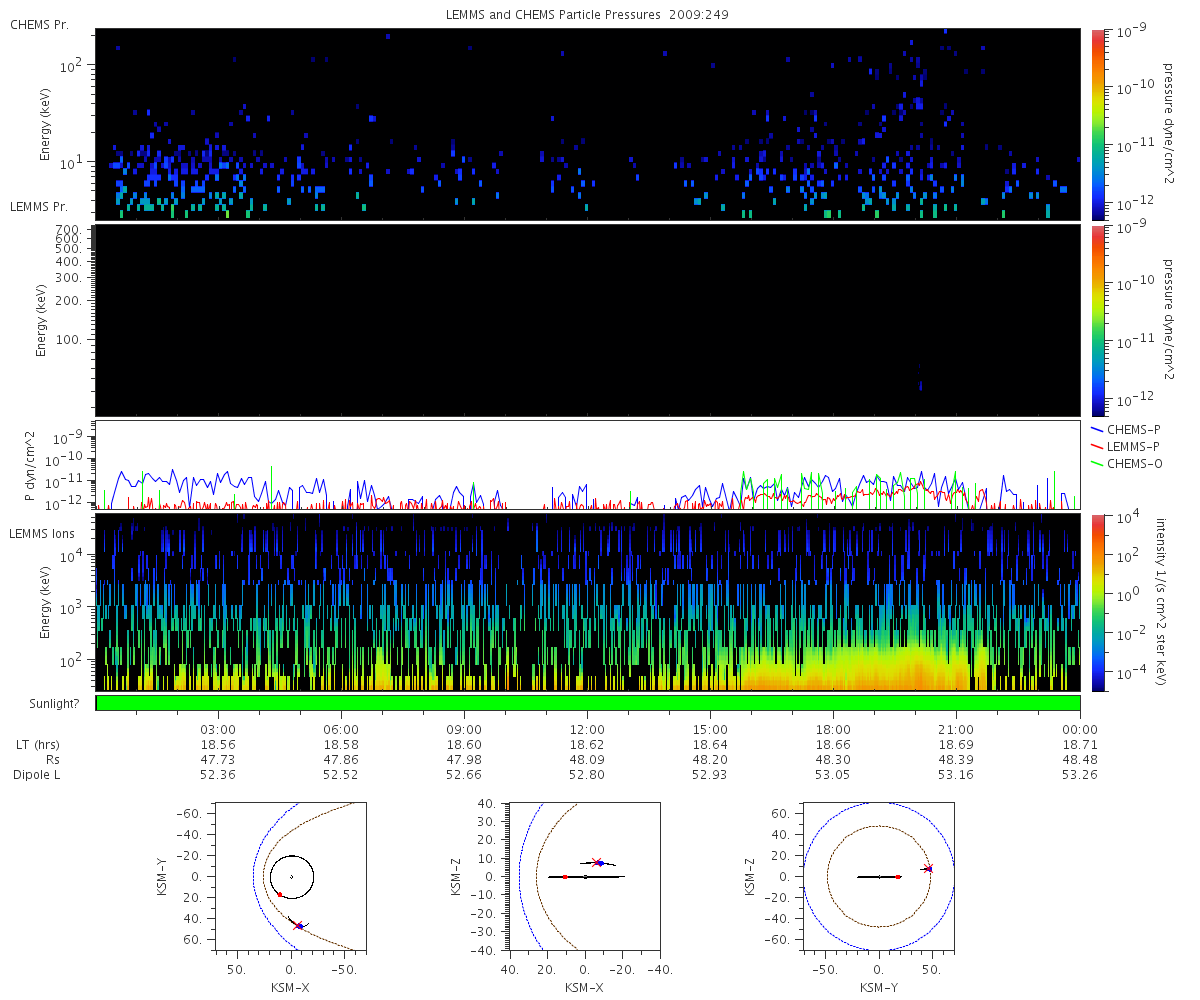This screenshot has width=1200, height=1000.
Task: Click the 18:00 time axis label
Action: 833,730
